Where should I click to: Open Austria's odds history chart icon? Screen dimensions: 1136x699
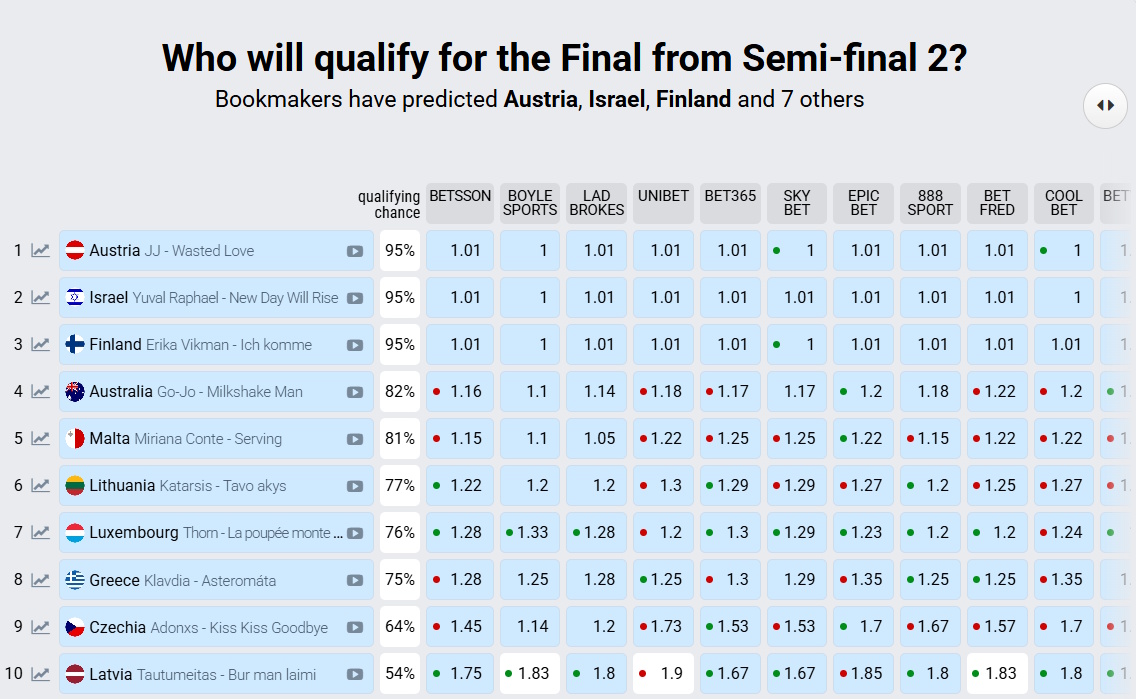click(x=41, y=251)
